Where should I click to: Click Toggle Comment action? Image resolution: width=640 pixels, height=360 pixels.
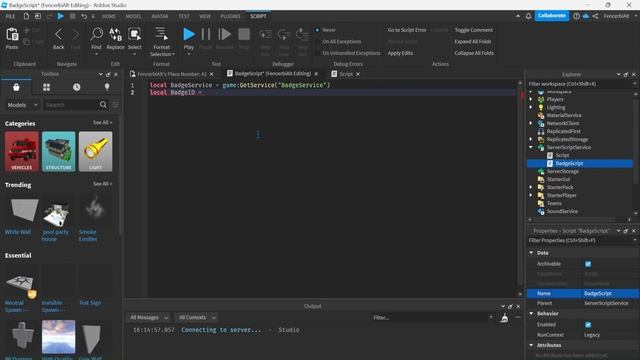tap(473, 30)
